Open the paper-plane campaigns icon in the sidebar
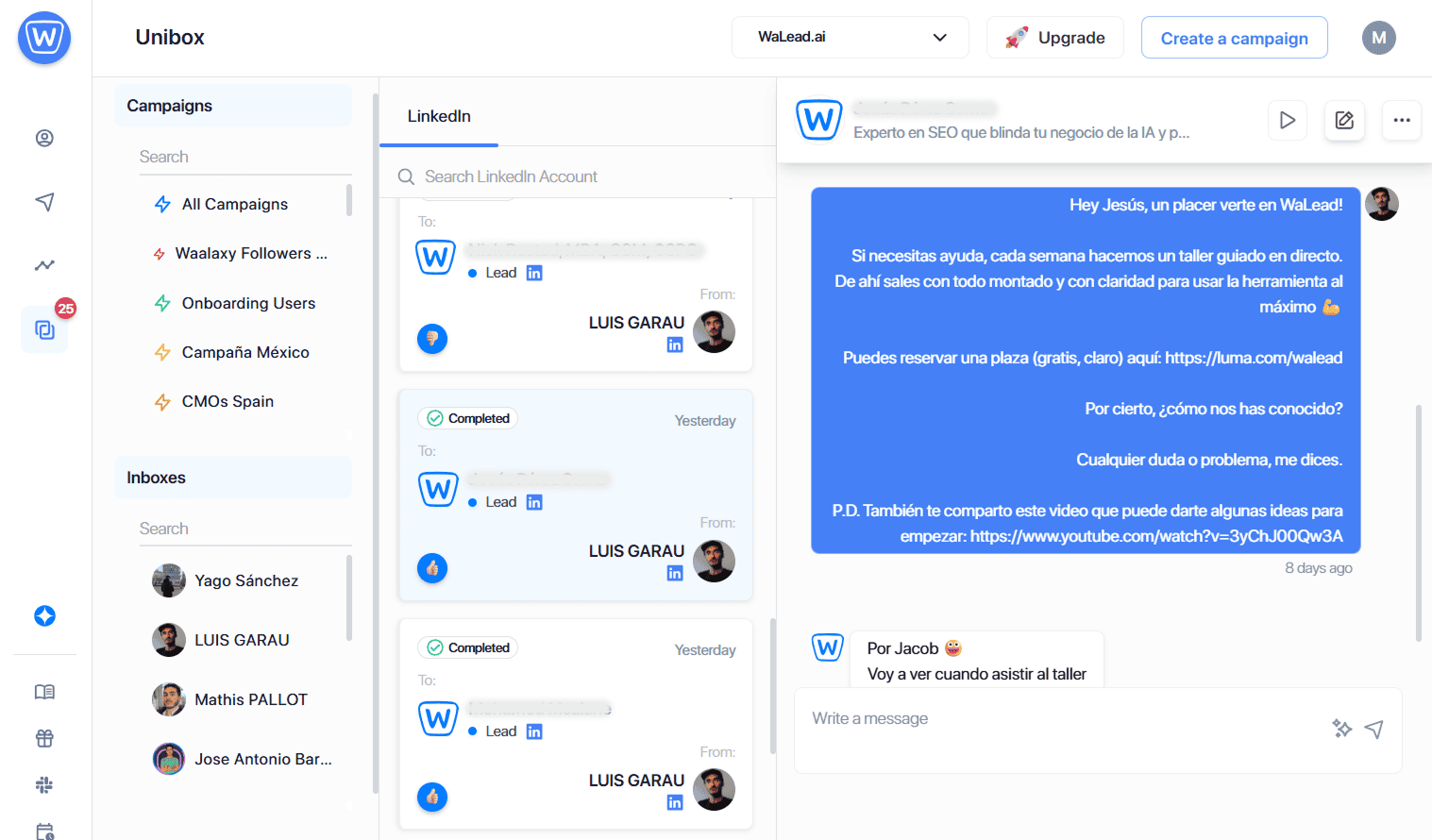This screenshot has height=840, width=1432. point(44,201)
